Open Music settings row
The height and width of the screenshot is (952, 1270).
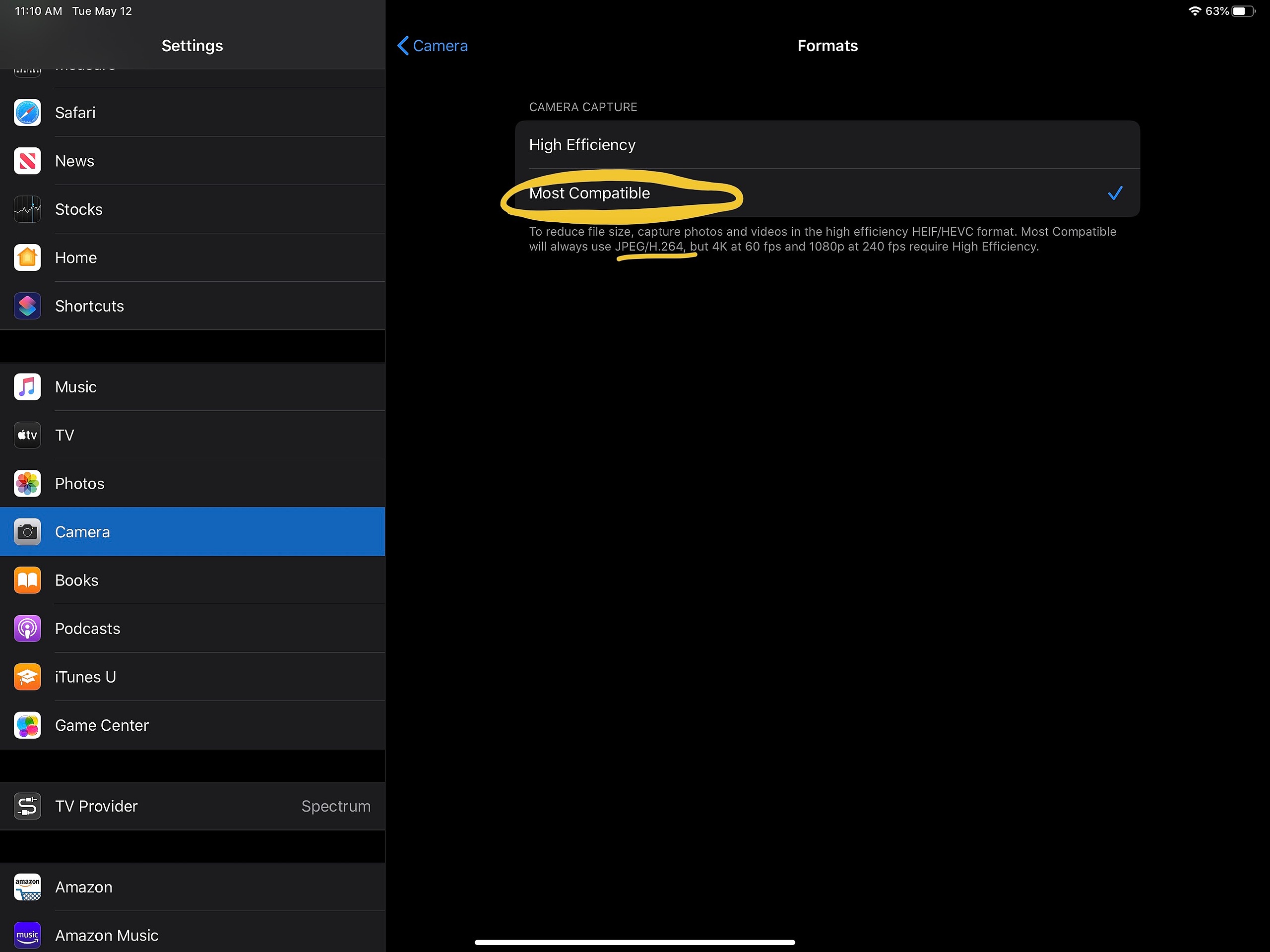pos(192,387)
